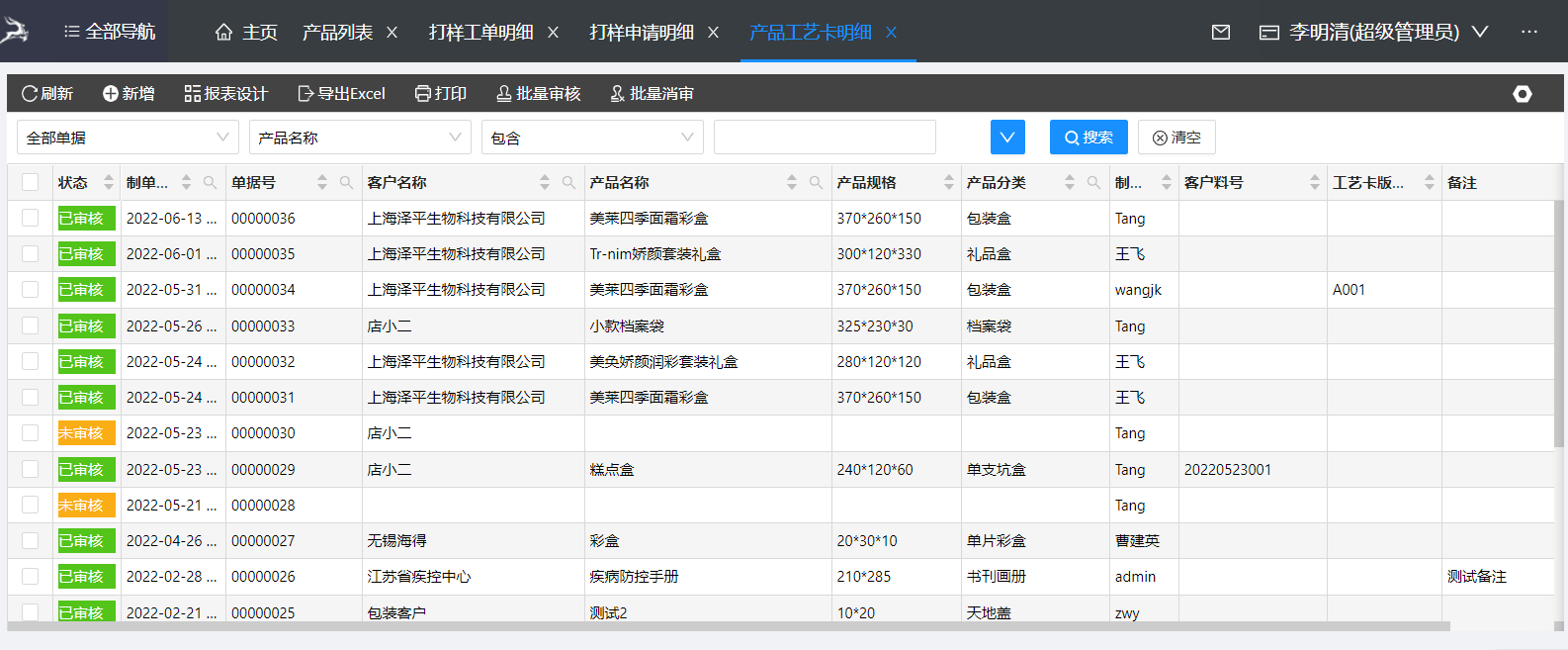Open the 全部单据 dropdown filter

(x=128, y=138)
